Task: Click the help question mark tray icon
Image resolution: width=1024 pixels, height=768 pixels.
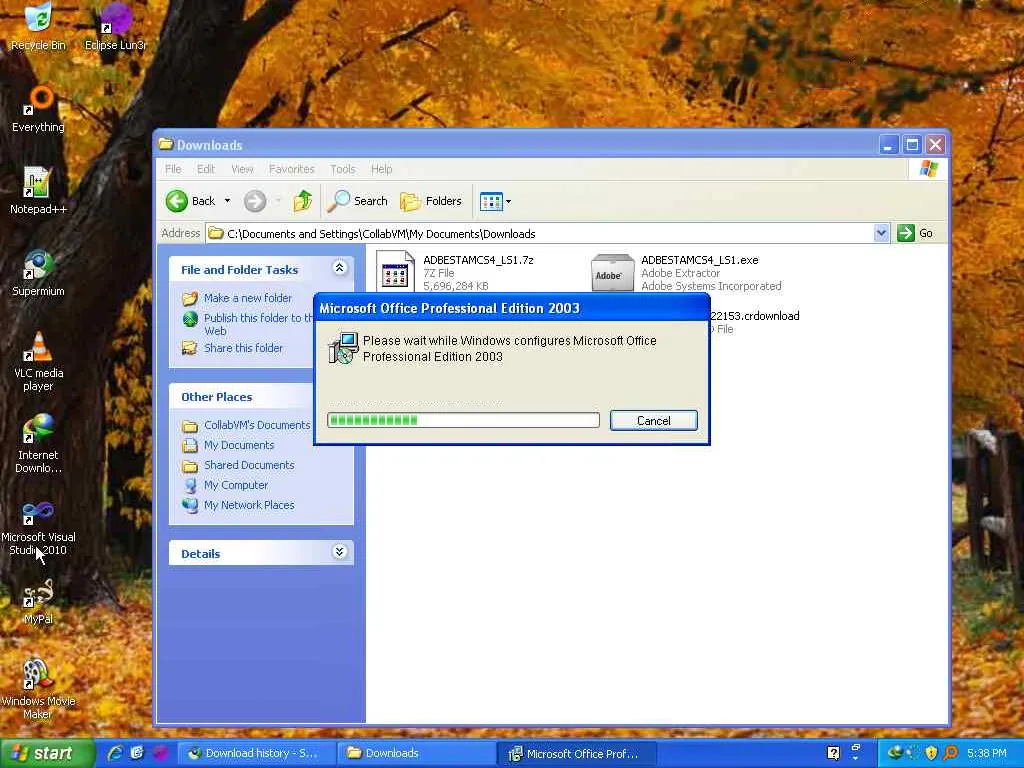Action: (x=833, y=753)
